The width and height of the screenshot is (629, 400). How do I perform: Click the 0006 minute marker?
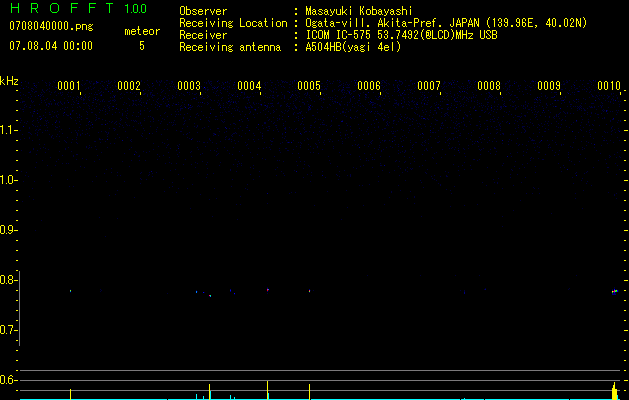click(369, 86)
